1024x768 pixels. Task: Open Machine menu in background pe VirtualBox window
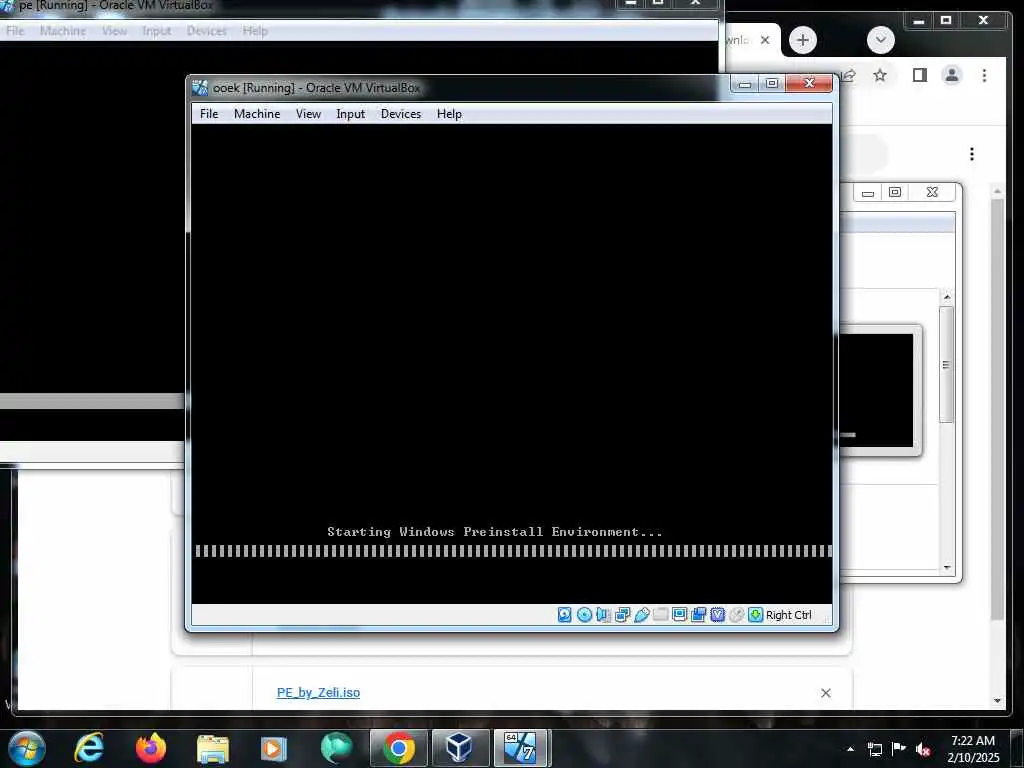pos(63,31)
